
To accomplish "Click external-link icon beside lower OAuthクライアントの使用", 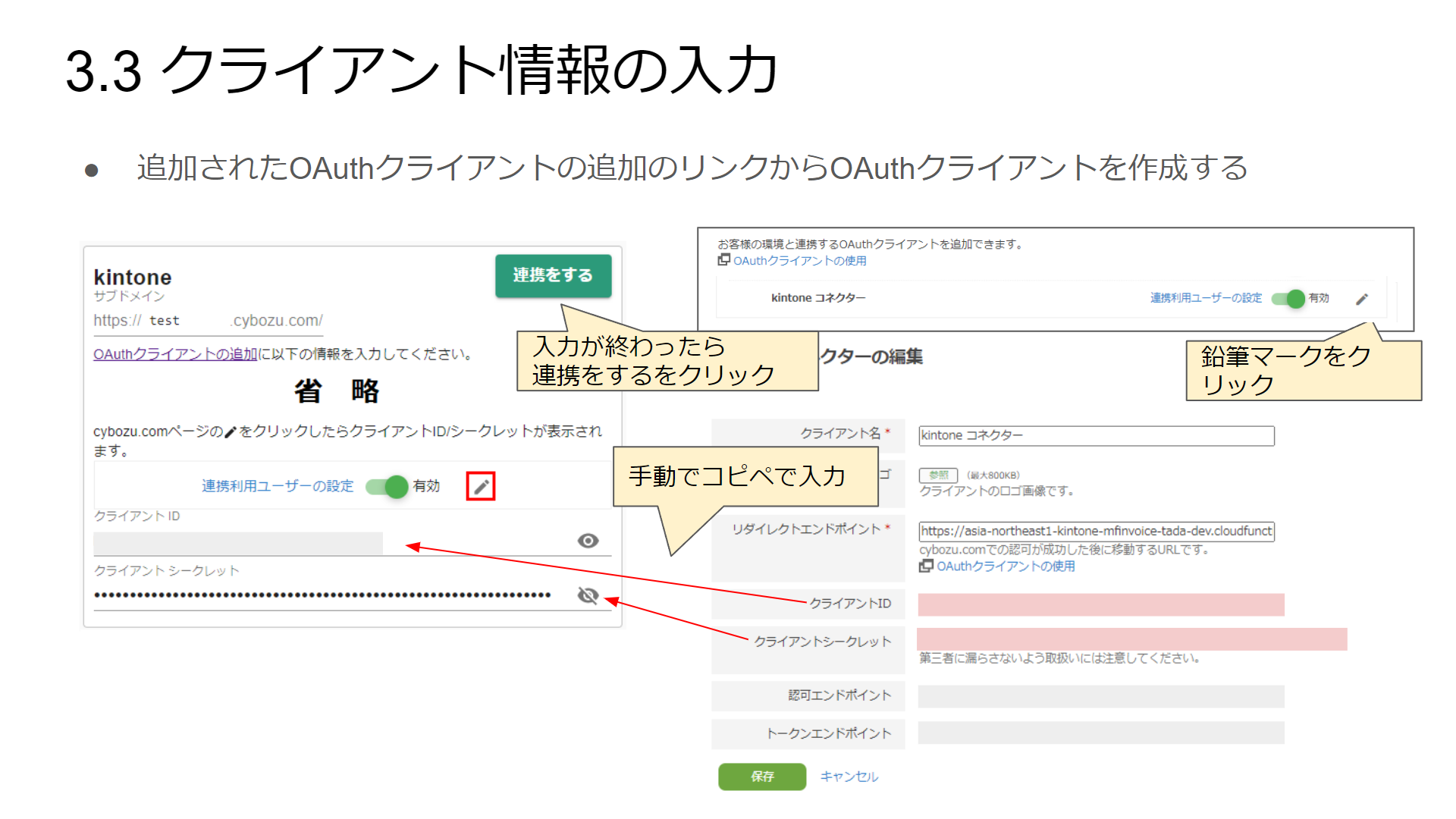I will (x=926, y=566).
